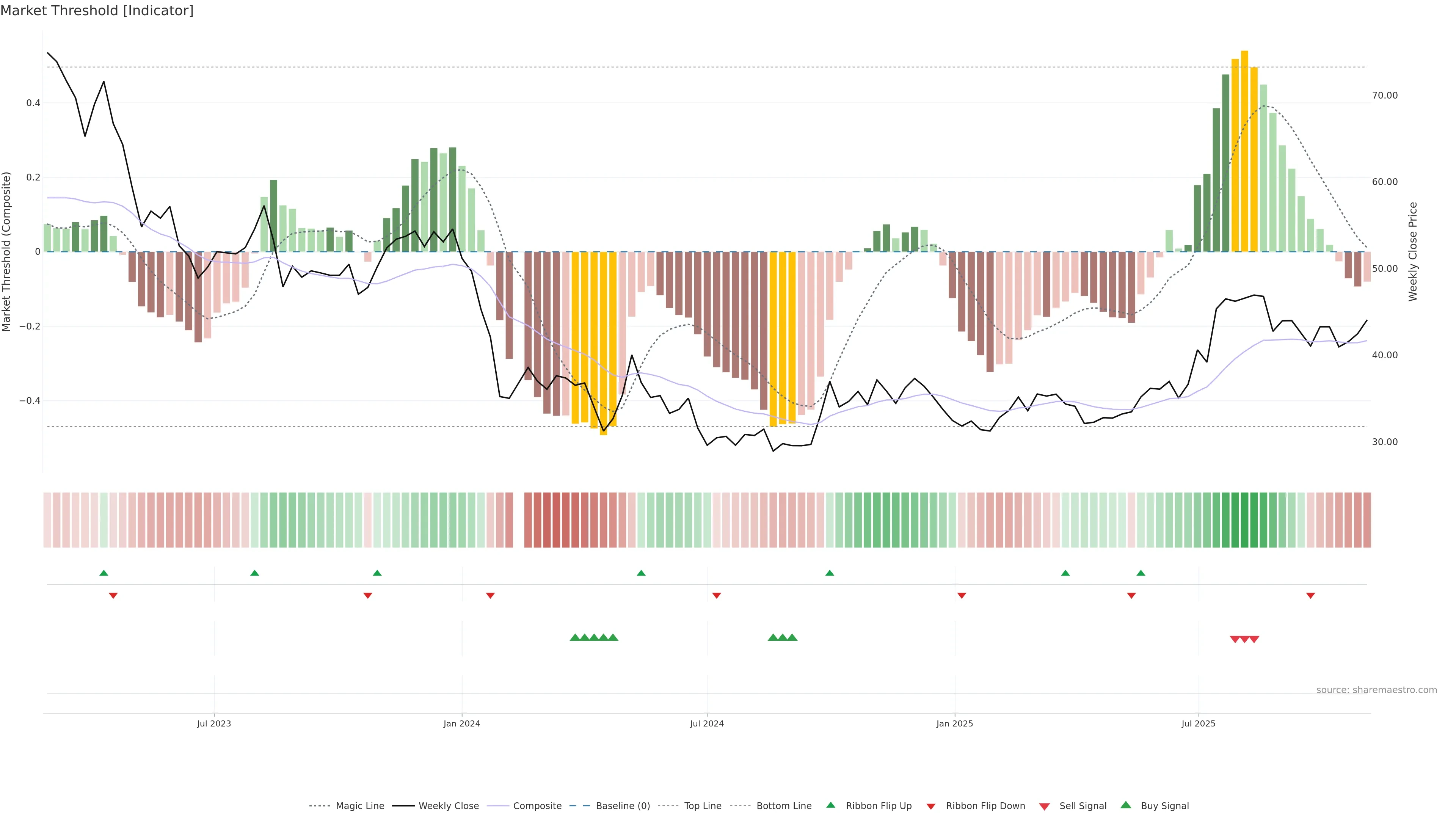Click the Jan 2025 axis label
The height and width of the screenshot is (819, 1456).
click(955, 723)
